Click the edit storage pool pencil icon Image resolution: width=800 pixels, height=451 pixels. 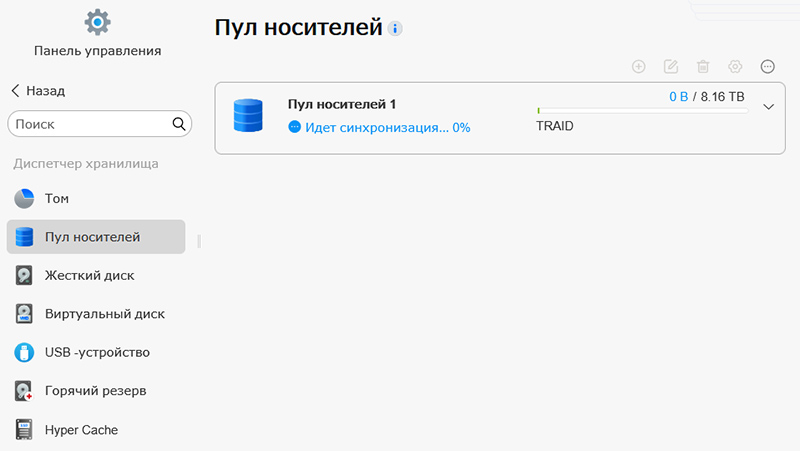point(670,66)
